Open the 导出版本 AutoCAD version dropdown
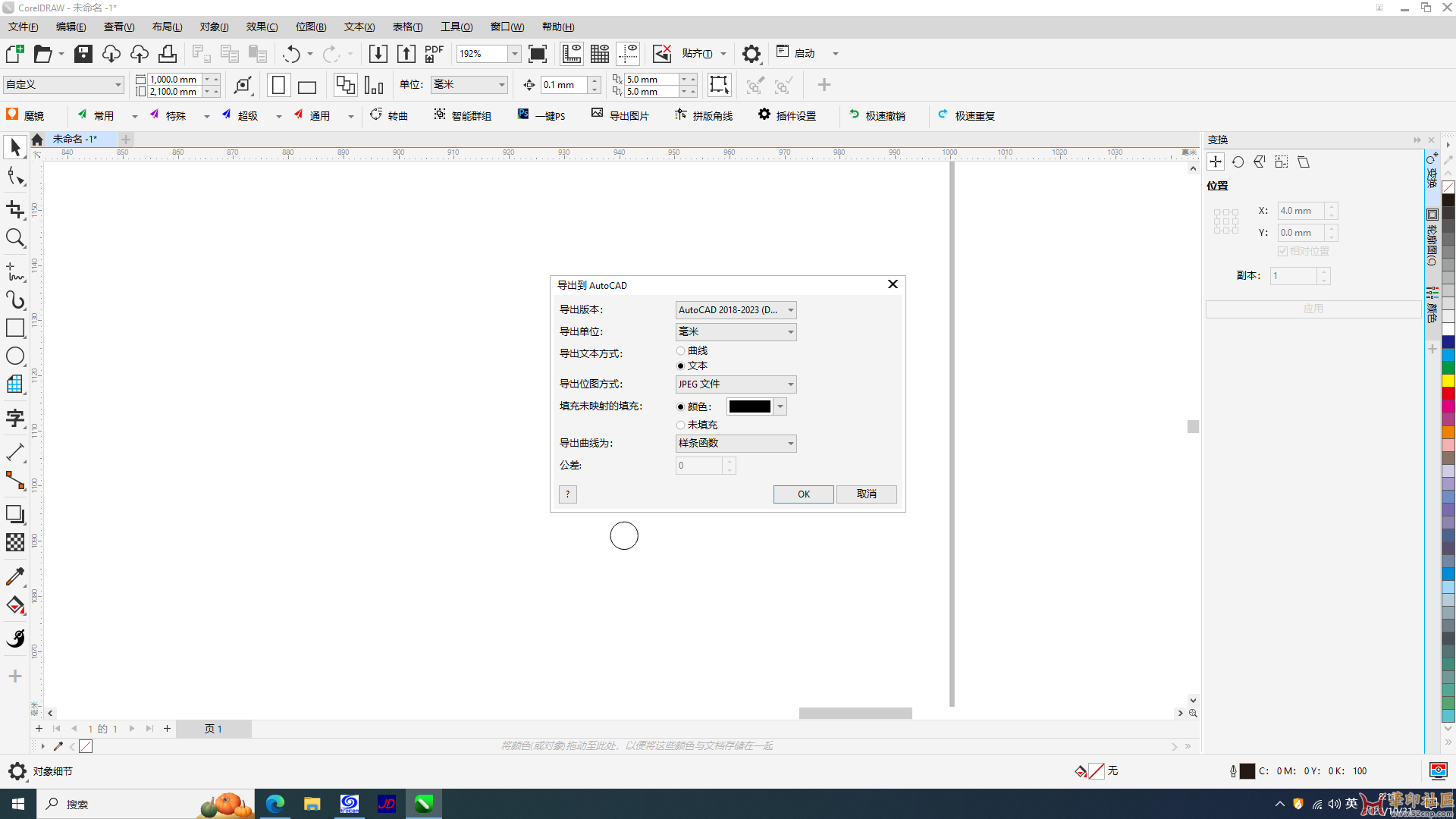 [x=736, y=310]
